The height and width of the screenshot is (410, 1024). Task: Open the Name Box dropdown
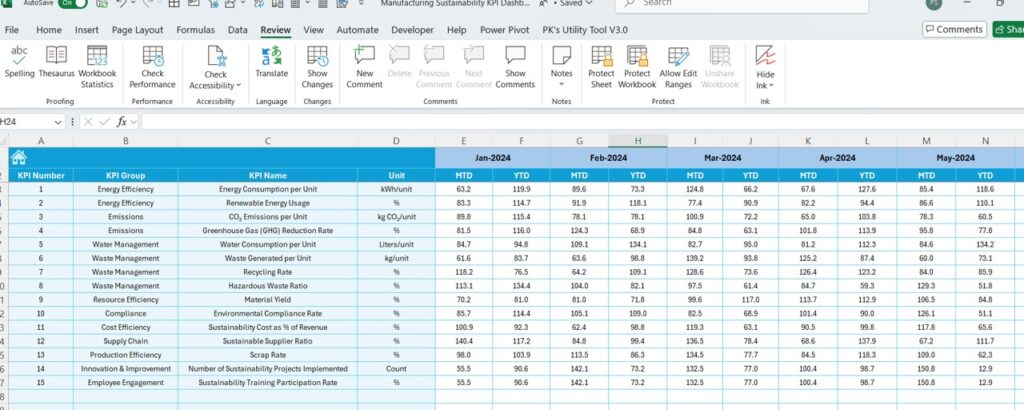[x=57, y=122]
